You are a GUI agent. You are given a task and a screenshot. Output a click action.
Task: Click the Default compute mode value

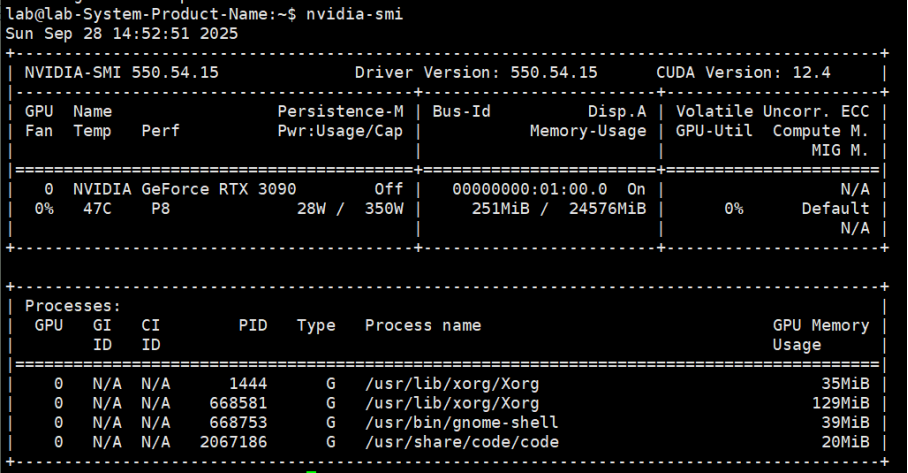coord(836,208)
